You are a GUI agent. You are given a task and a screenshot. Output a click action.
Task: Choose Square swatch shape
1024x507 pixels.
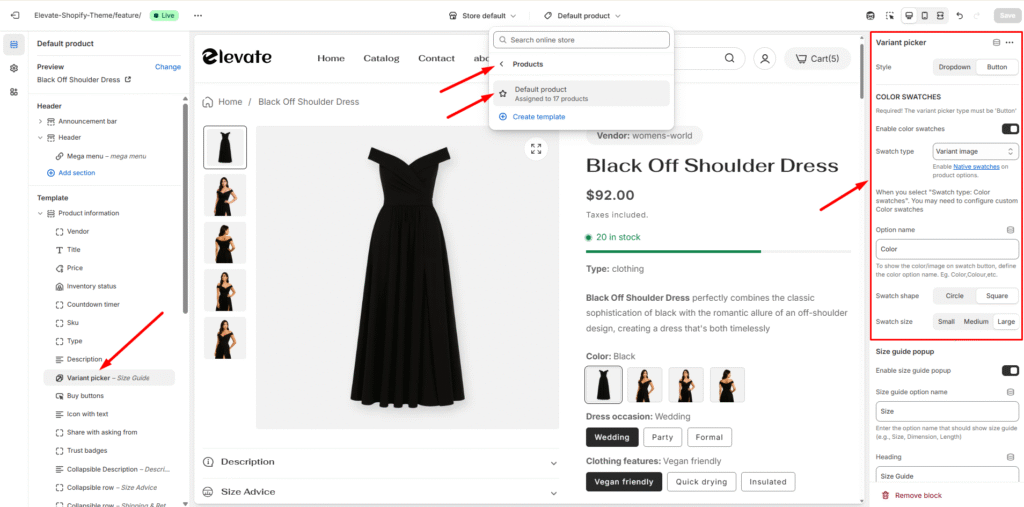coord(997,296)
